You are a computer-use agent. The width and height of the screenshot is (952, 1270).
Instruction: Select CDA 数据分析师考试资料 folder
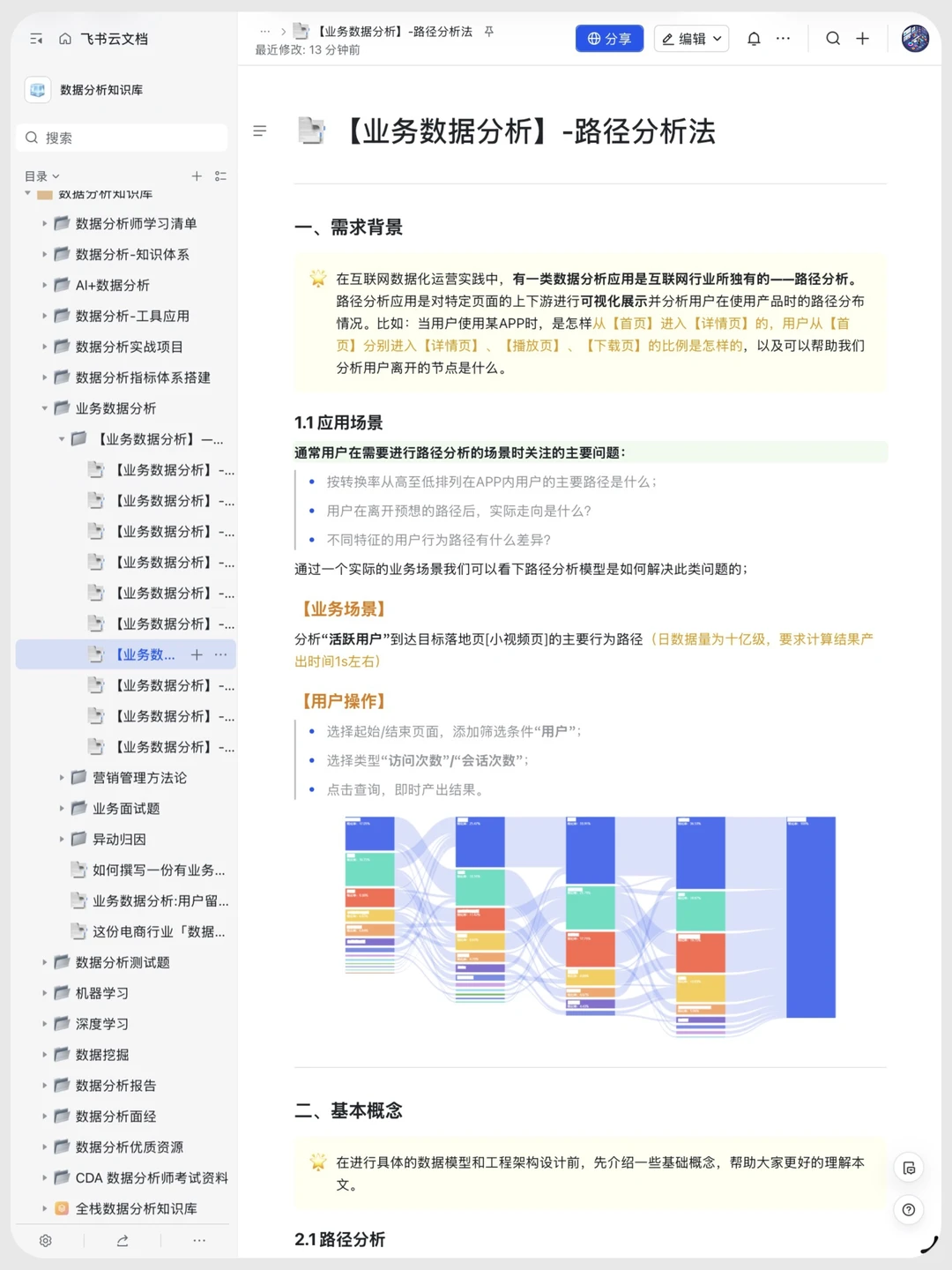tap(152, 1178)
